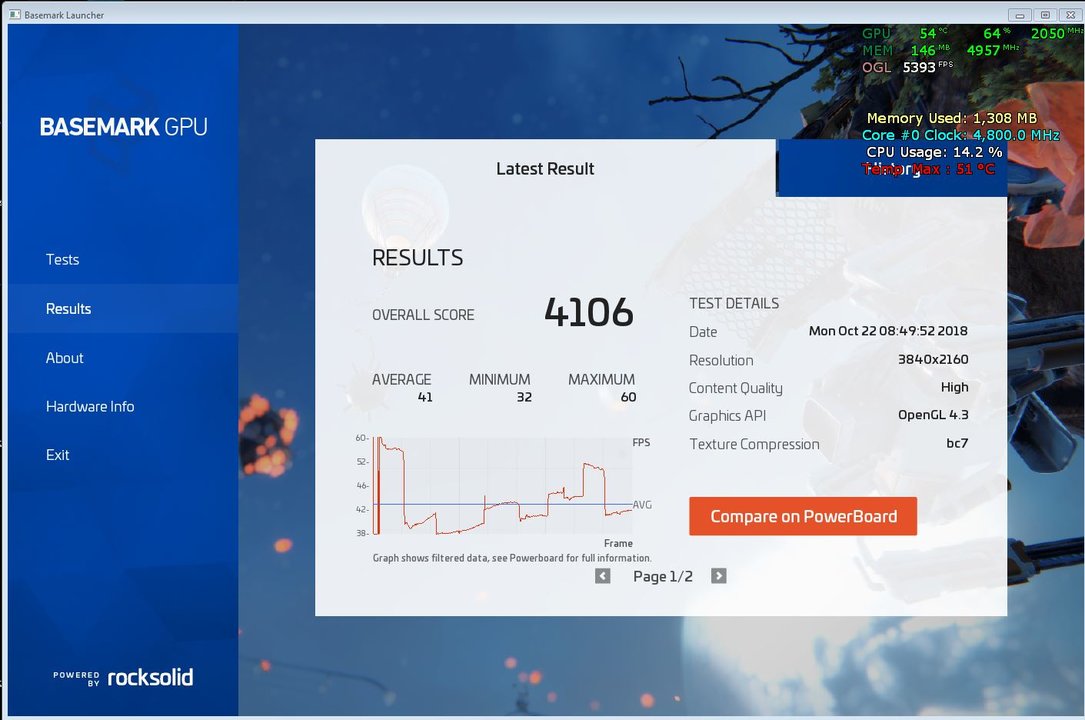
Task: Click the Graphics API value OpenGL 4.3
Action: click(933, 415)
